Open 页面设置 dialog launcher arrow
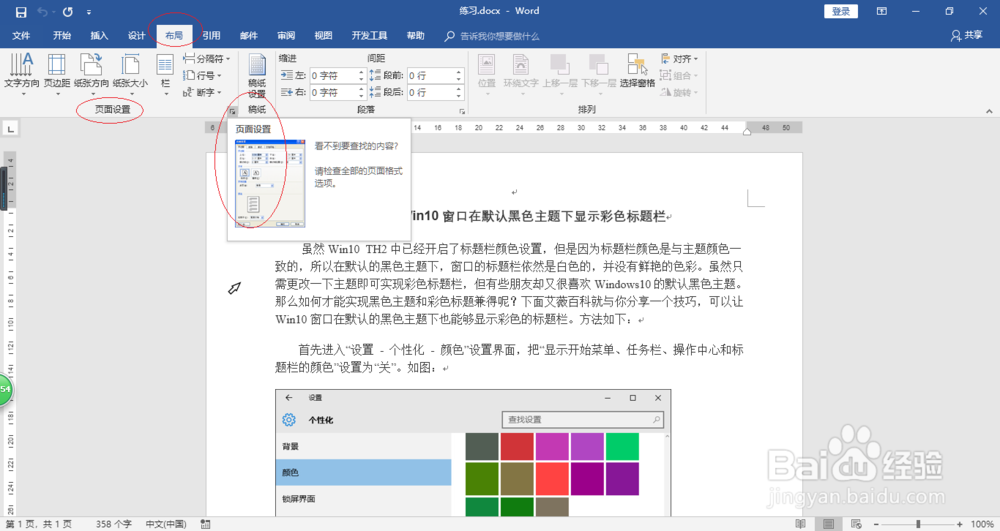This screenshot has height=531, width=1000. tap(233, 111)
